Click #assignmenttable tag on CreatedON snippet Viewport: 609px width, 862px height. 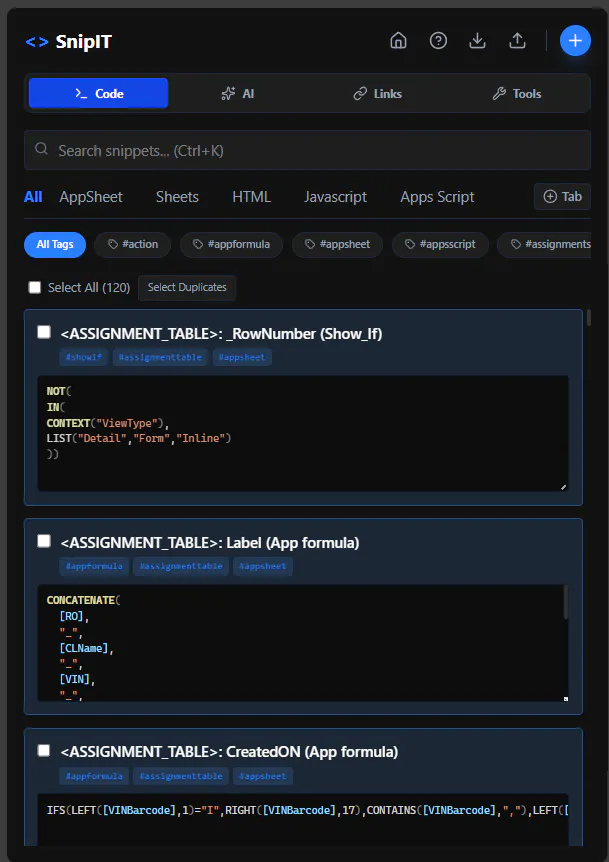pyautogui.click(x=181, y=776)
